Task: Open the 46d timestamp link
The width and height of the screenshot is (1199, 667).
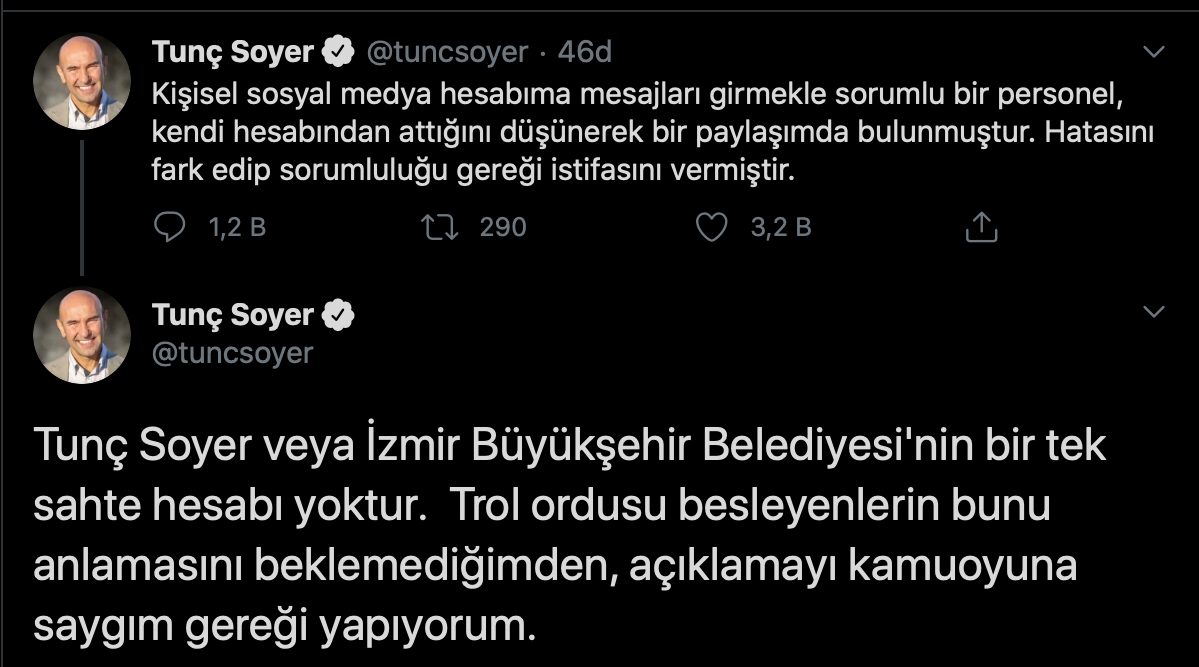Action: click(585, 52)
